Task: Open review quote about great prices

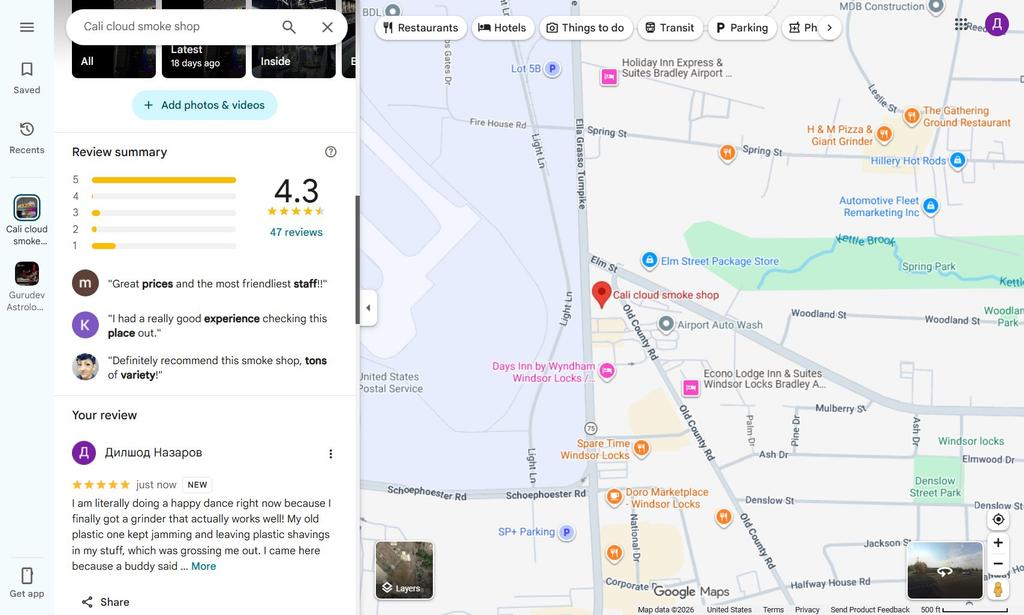Action: 217,284
